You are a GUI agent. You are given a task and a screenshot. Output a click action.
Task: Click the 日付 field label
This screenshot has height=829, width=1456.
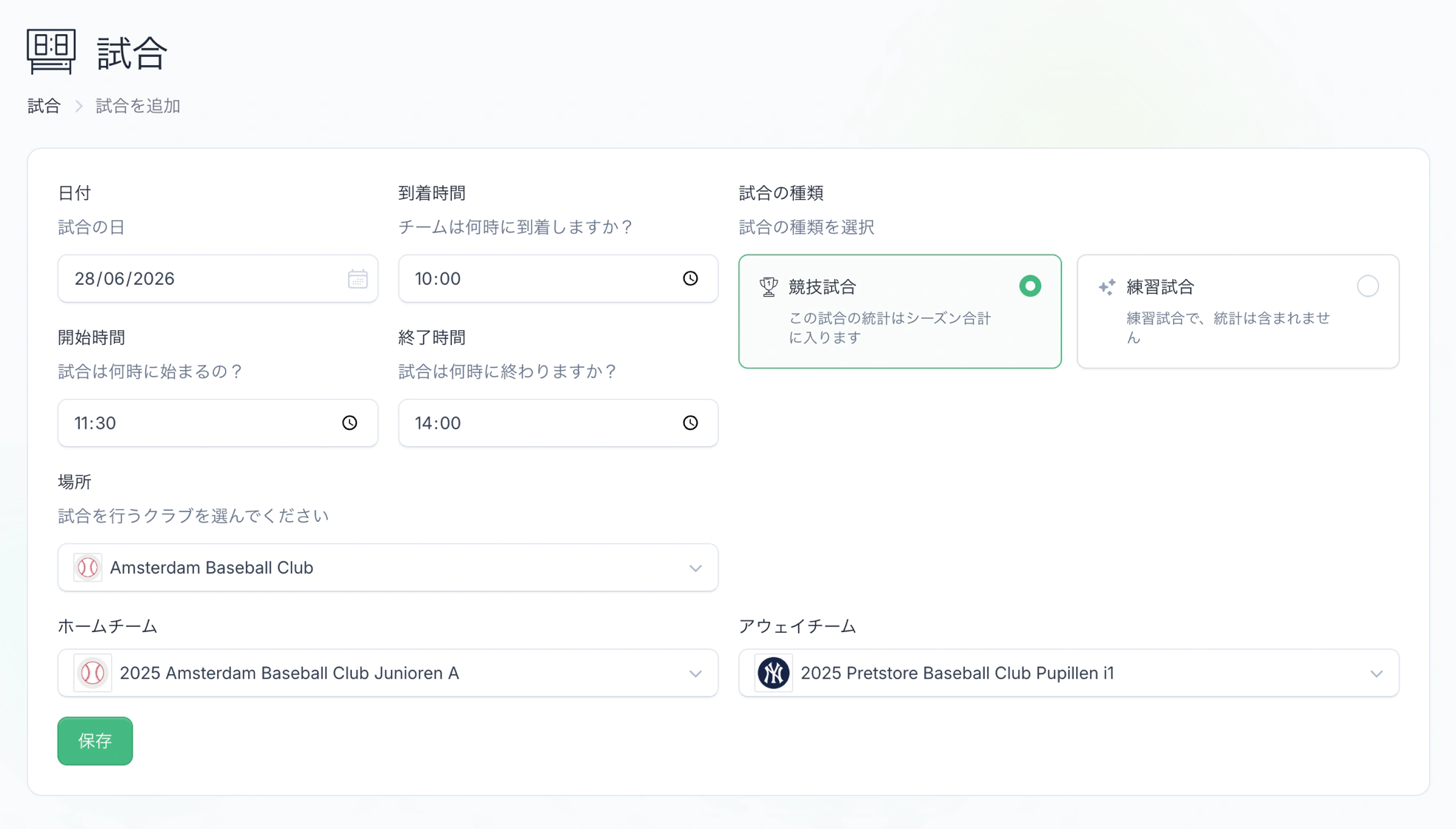(x=74, y=193)
